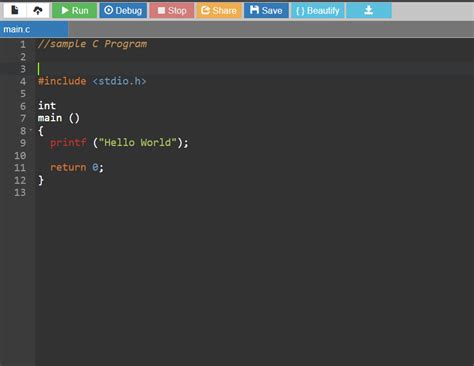Screen dimensions: 474x366
Task: Run the program with the green Run button
Action: point(75,10)
